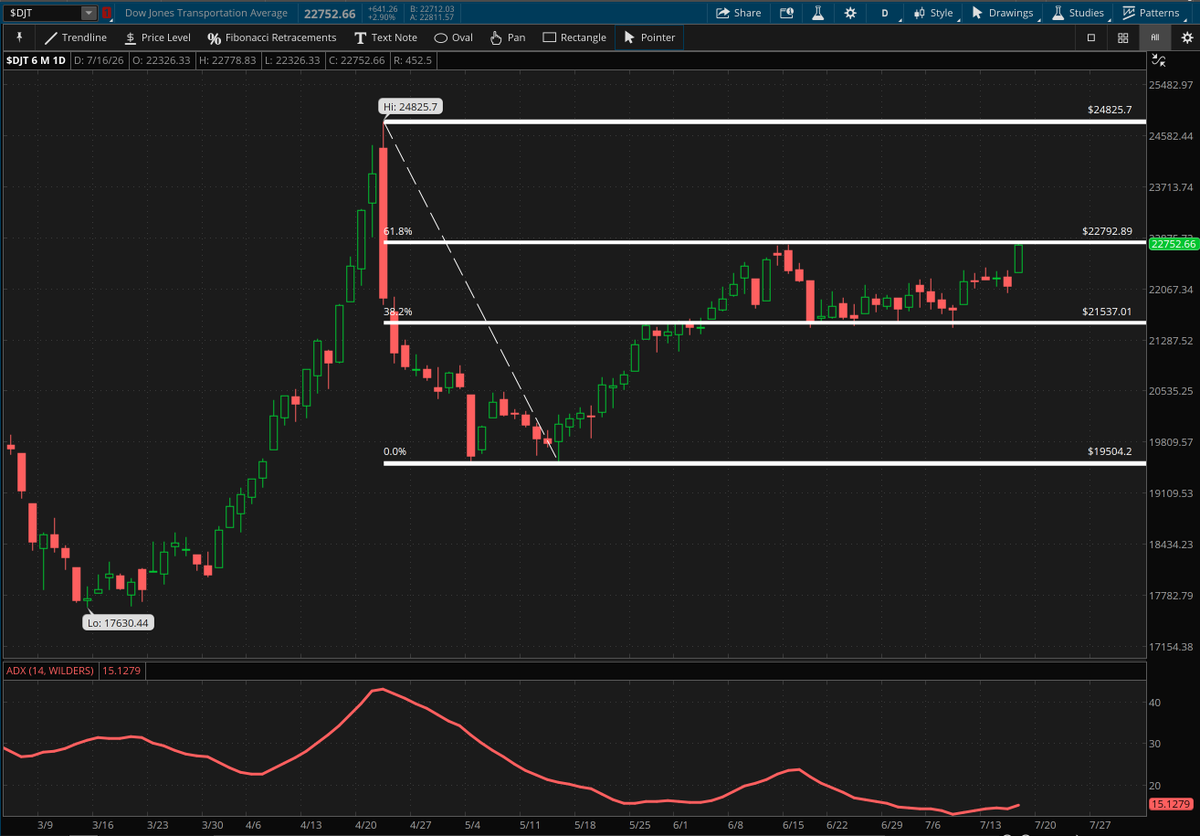Click the 7/20 date on time axis
1200x836 pixels.
point(1045,826)
